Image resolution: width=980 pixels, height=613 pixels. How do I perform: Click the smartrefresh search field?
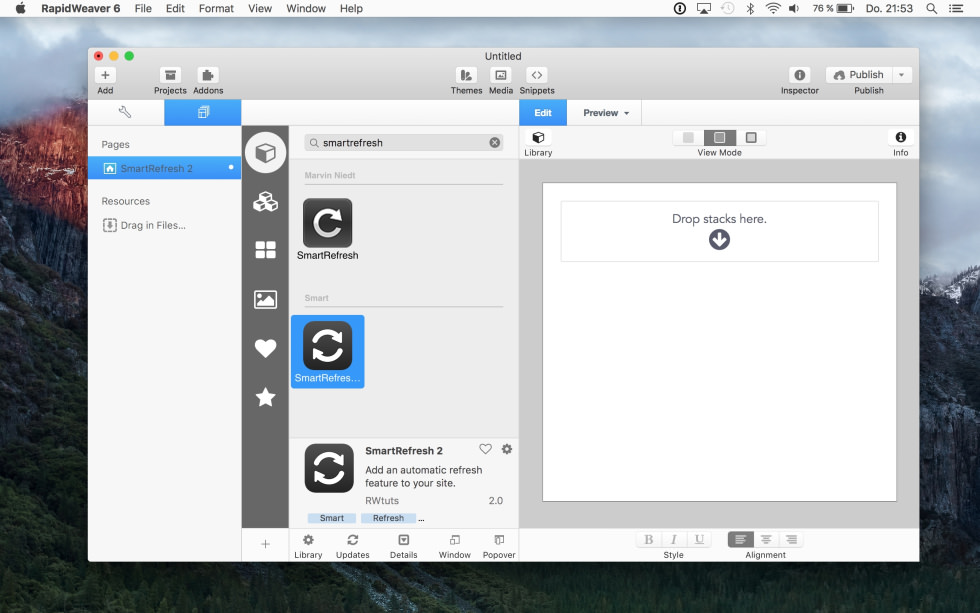(403, 142)
